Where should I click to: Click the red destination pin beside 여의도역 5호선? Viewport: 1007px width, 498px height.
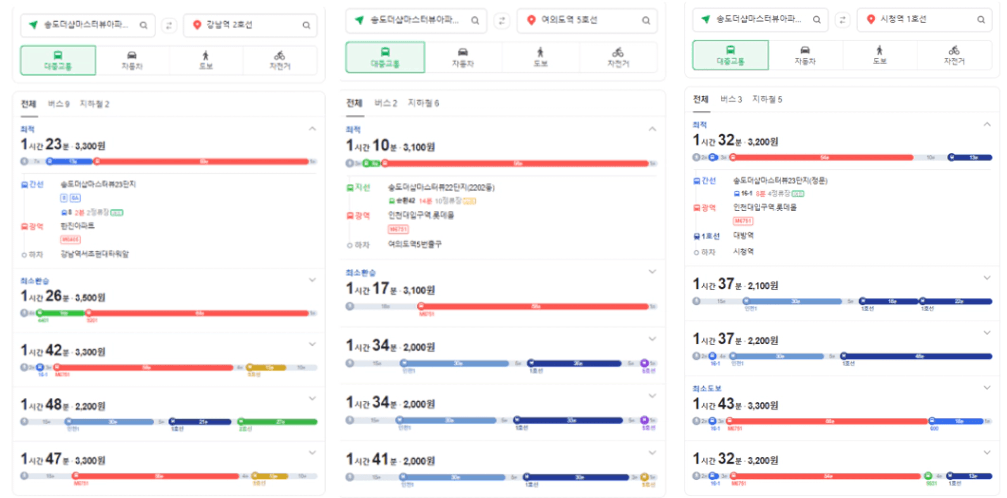[x=530, y=21]
